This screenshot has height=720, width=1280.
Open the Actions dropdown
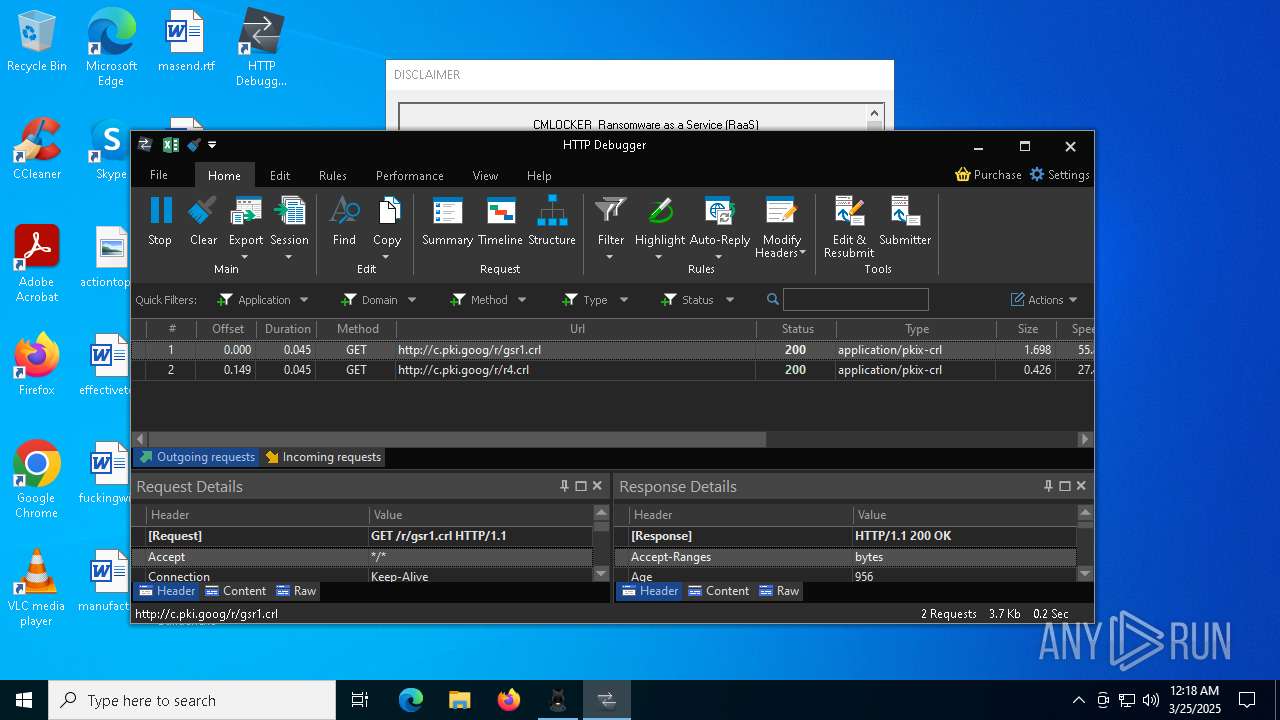(1044, 300)
